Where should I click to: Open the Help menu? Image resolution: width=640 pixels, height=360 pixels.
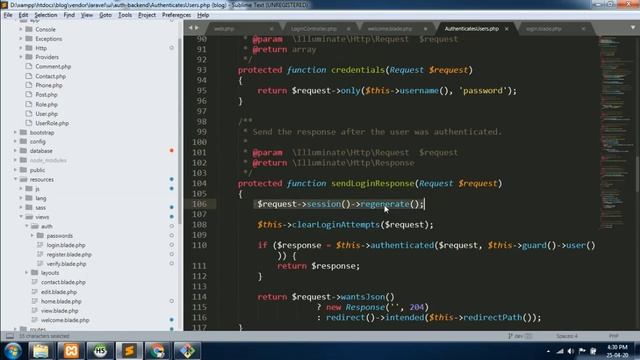(203, 15)
